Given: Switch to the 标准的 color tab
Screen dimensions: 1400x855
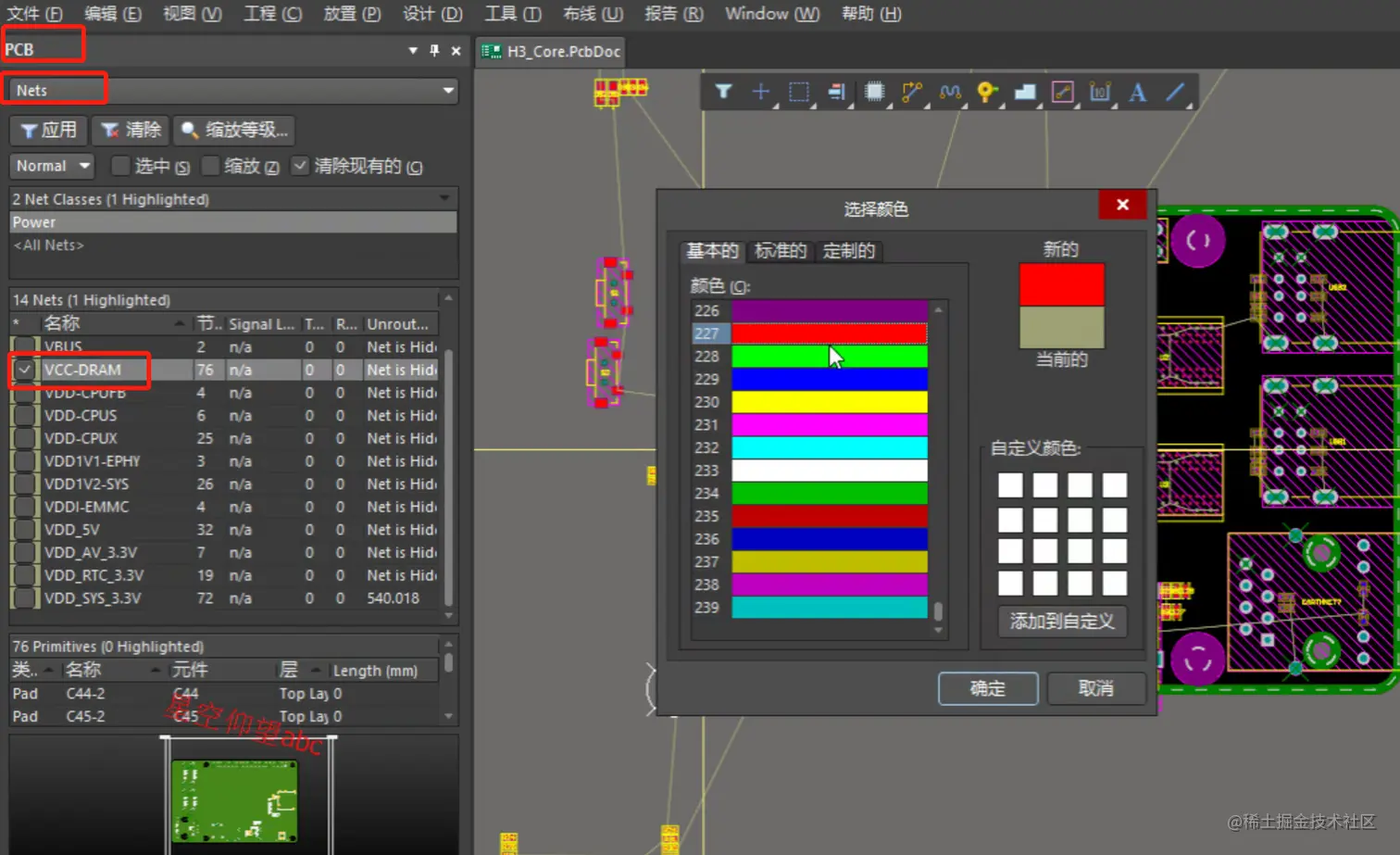Looking at the screenshot, I should tap(780, 251).
